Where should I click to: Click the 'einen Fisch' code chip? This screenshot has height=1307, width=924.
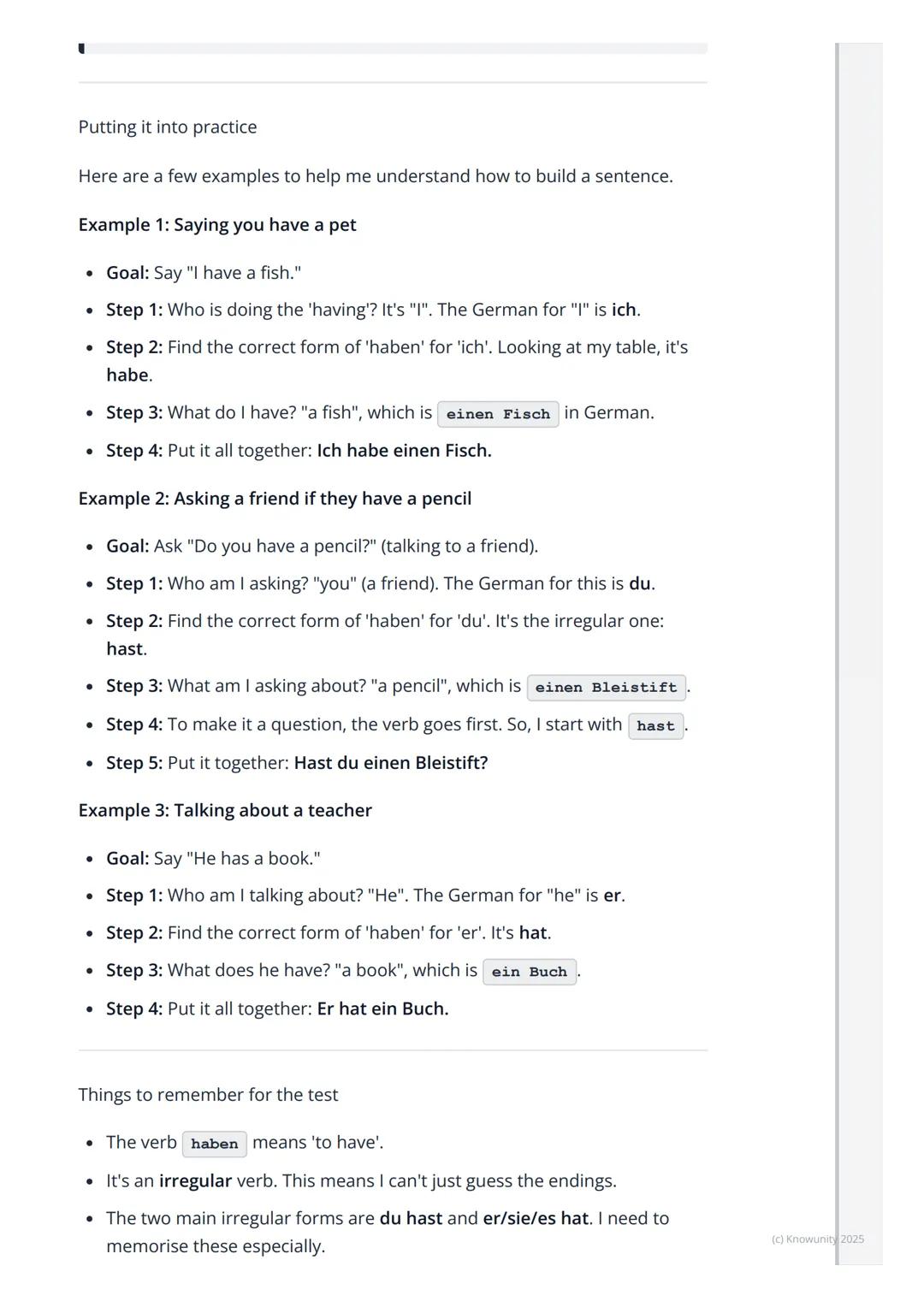click(x=498, y=414)
